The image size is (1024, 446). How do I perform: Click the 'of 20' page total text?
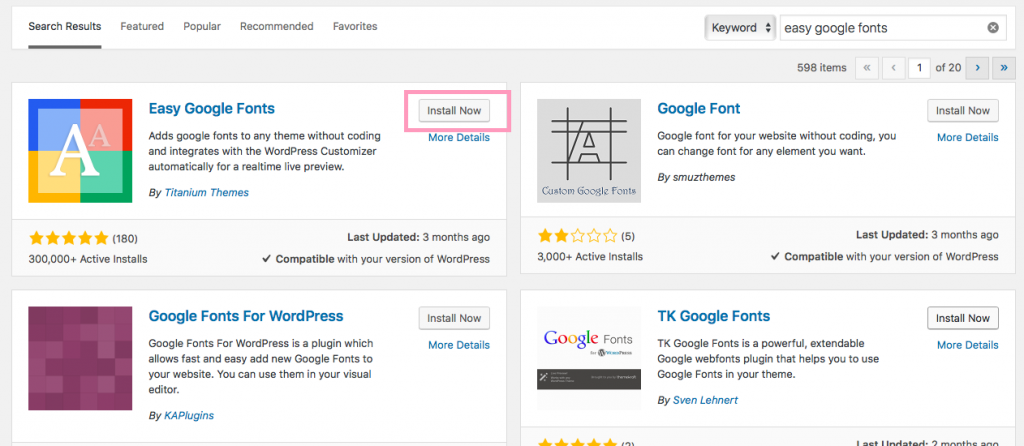pyautogui.click(x=948, y=67)
